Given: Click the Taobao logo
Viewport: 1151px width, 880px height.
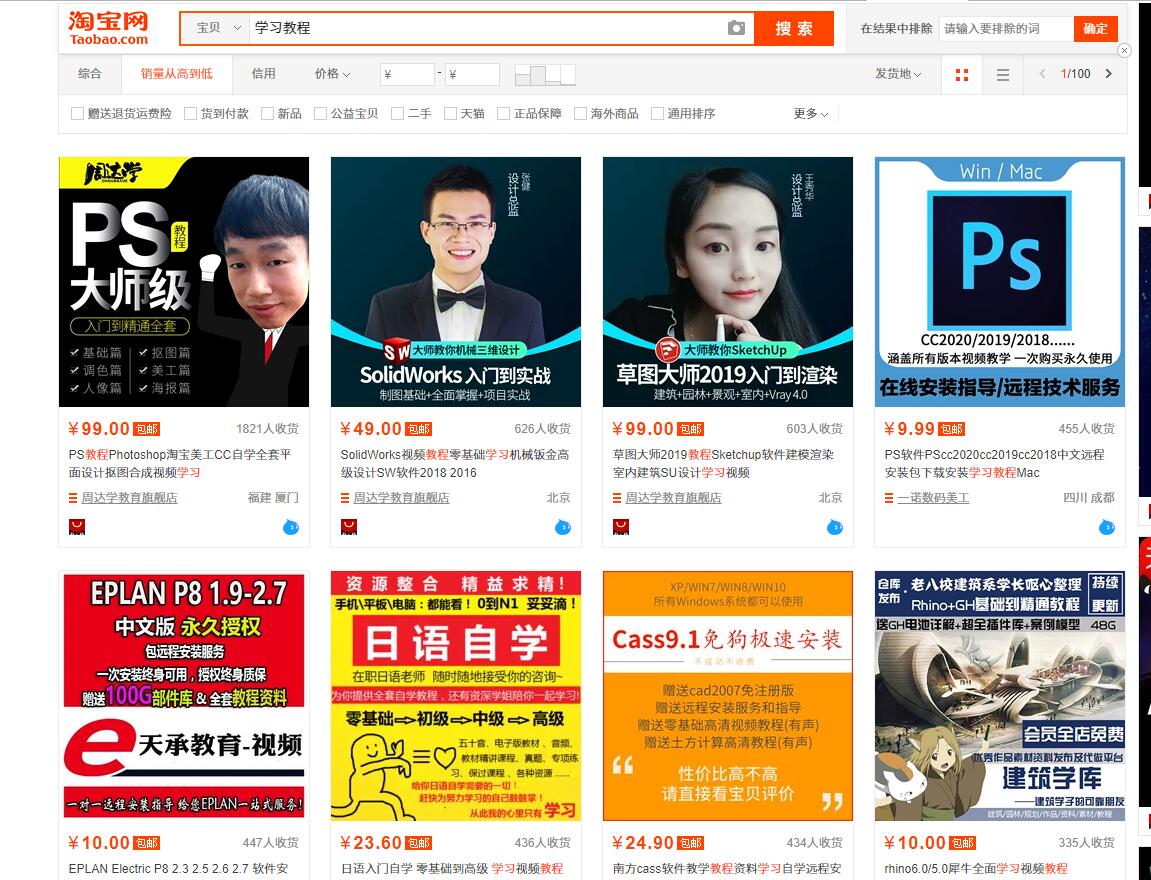Looking at the screenshot, I should [x=108, y=28].
